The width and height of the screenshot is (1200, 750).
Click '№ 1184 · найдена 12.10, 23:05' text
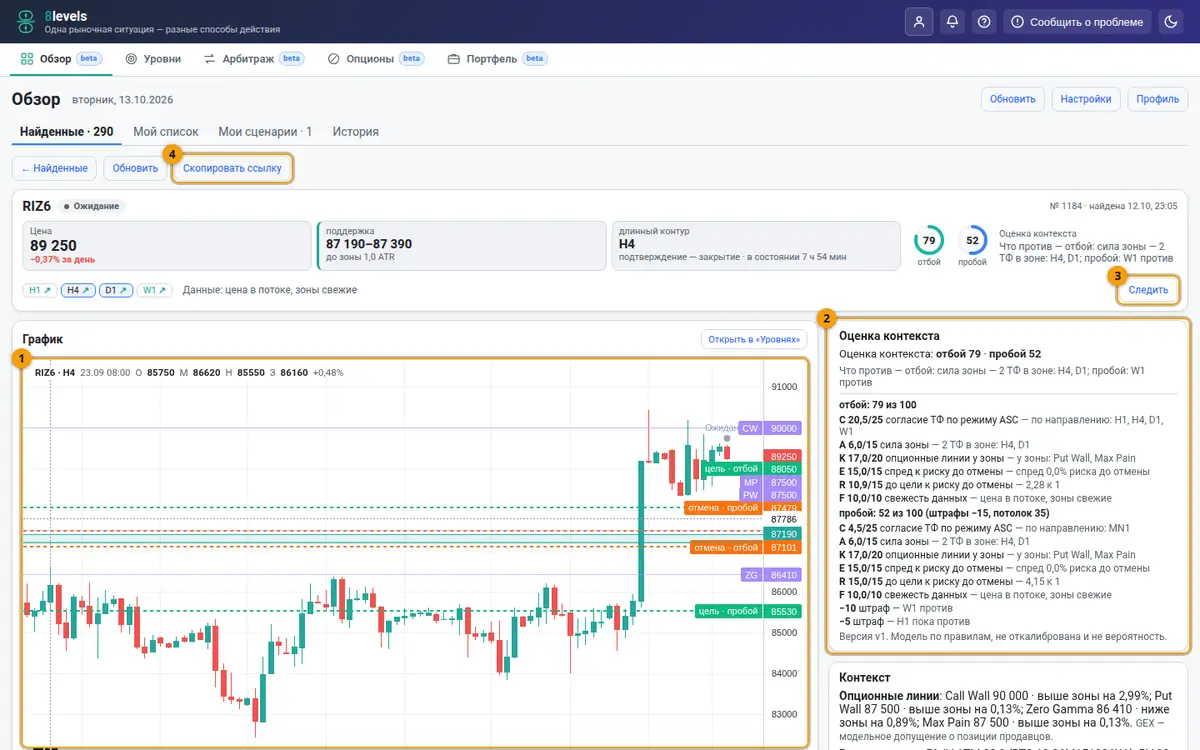pyautogui.click(x=1113, y=206)
